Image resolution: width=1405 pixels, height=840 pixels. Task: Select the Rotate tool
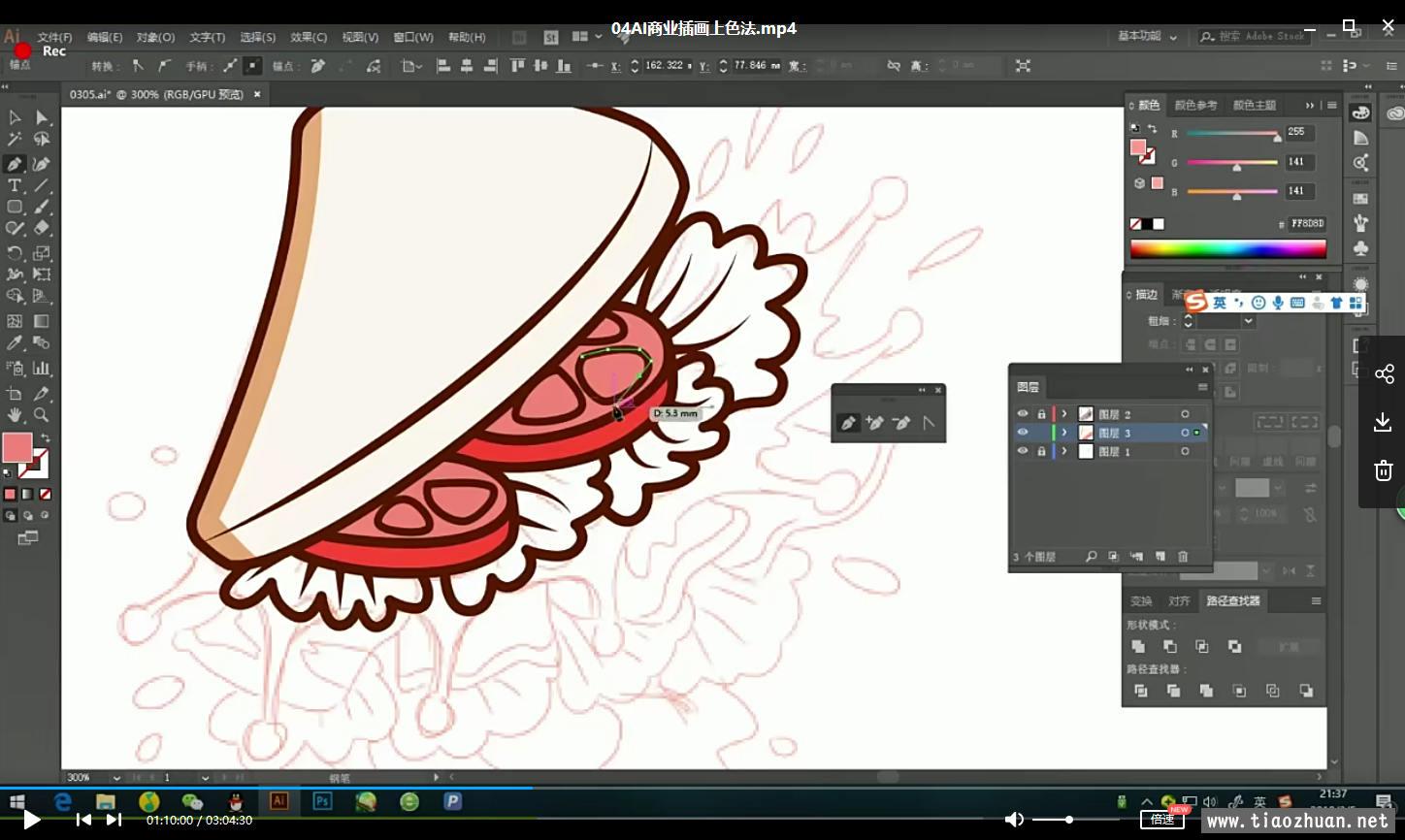tap(16, 253)
